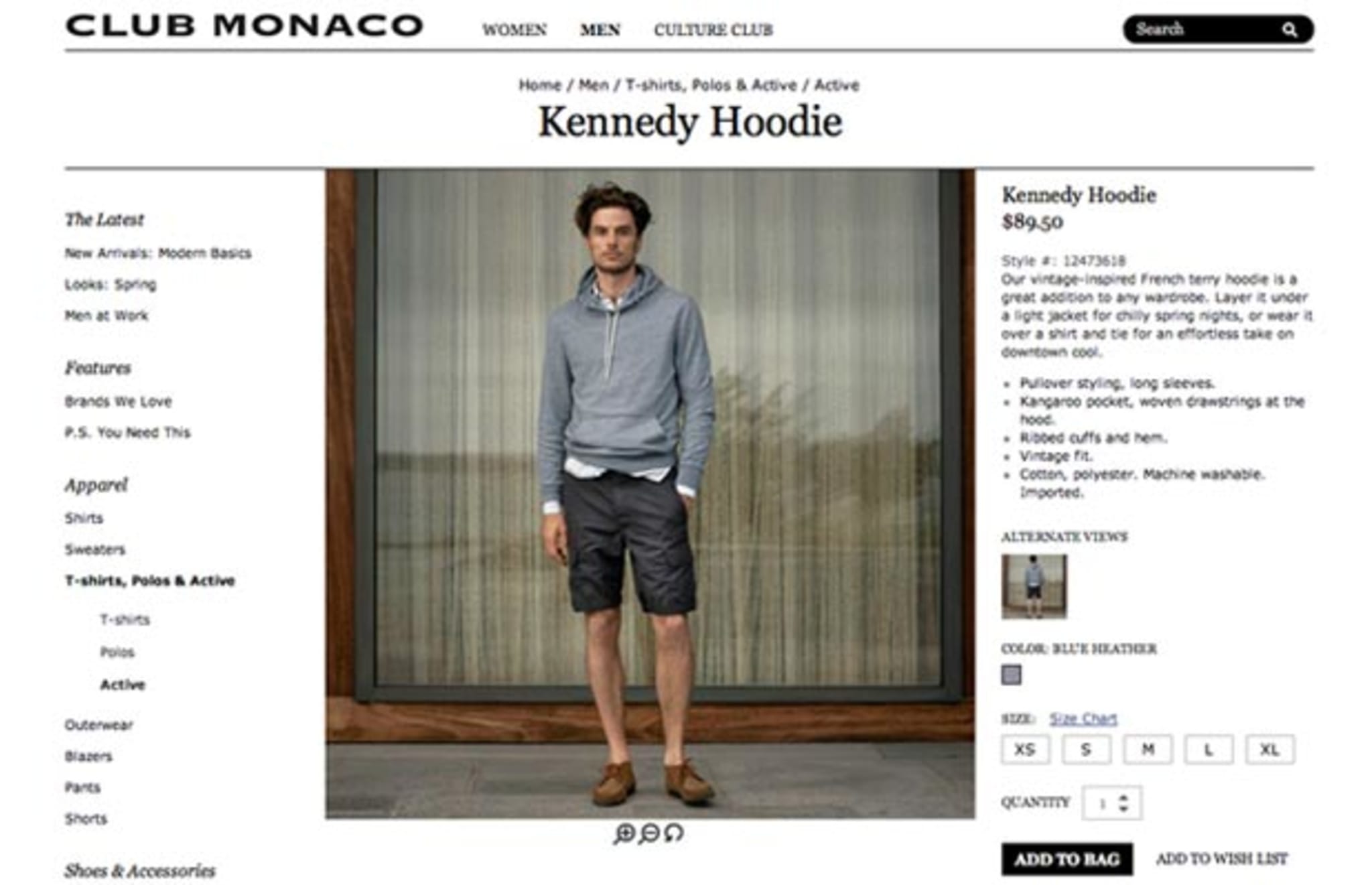
Task: Select size M
Action: click(x=1148, y=750)
